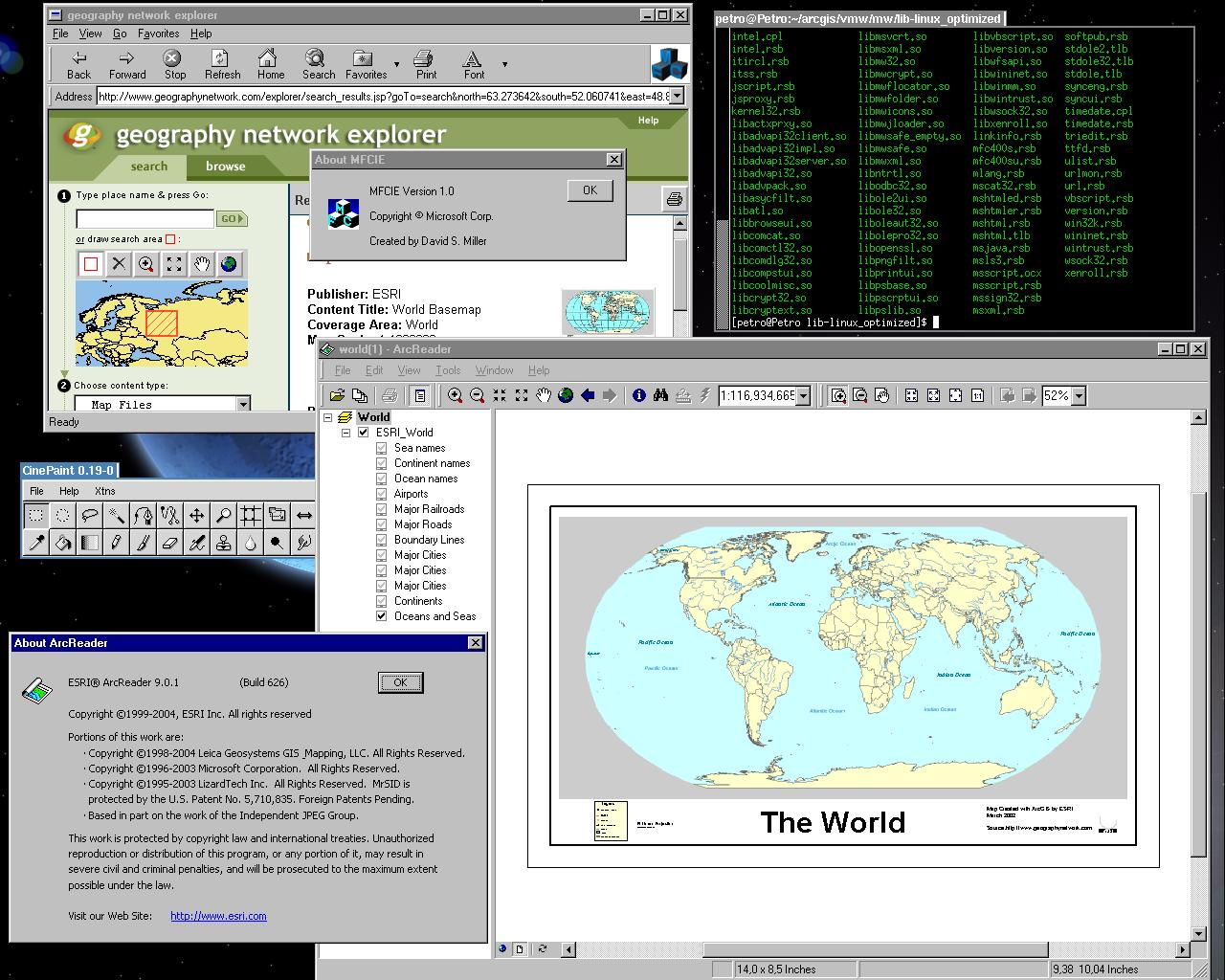The width and height of the screenshot is (1225, 980).
Task: Toggle the Major Roads layer checkbox
Action: [x=382, y=524]
